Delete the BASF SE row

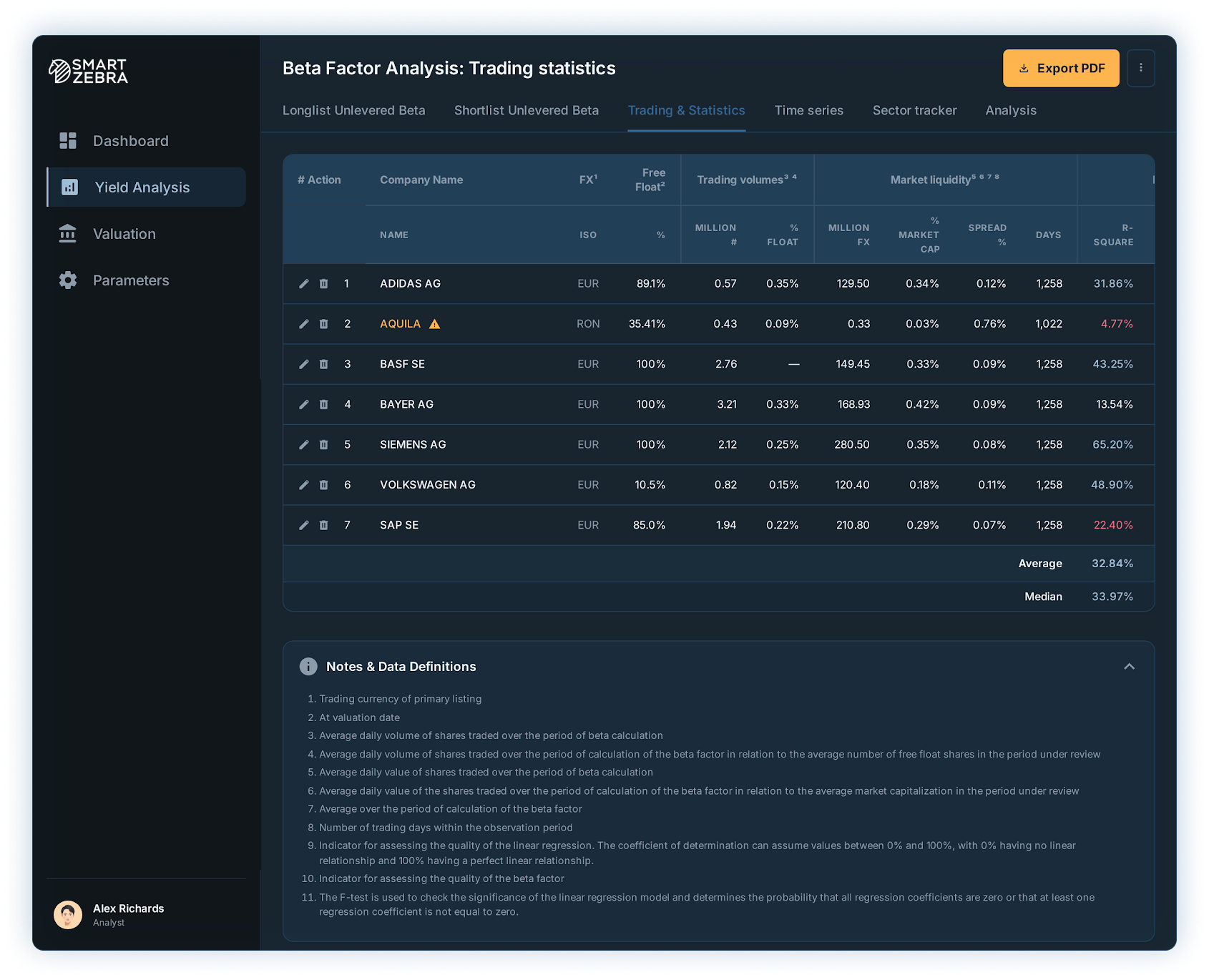coord(323,364)
